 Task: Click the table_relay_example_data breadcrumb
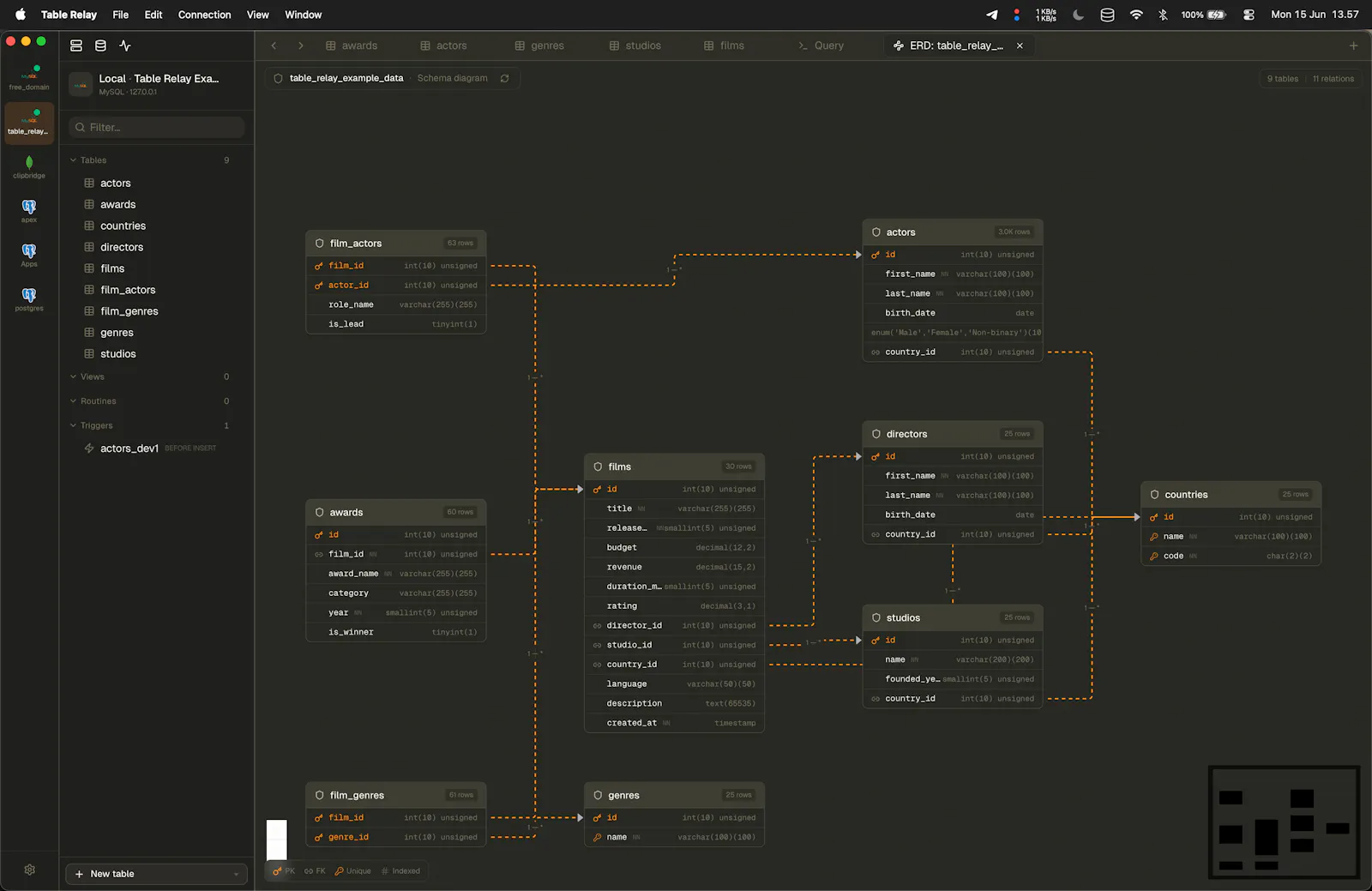(346, 78)
